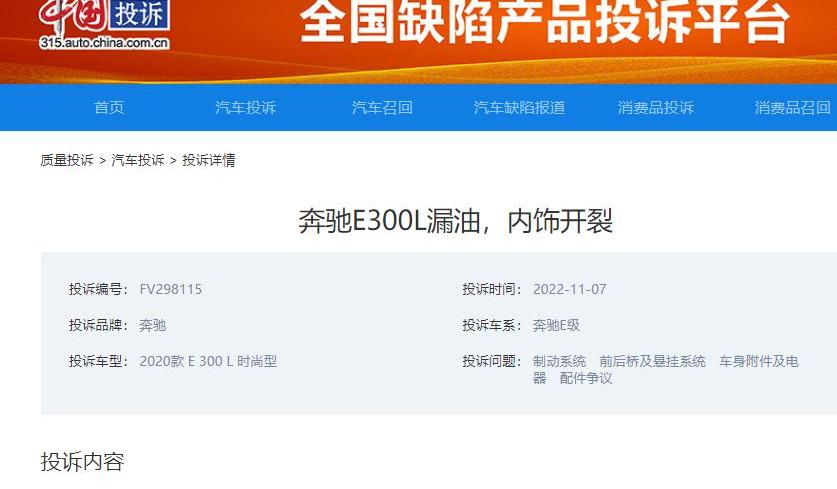
Task: Click the 奔驰E级 car series value
Action: click(x=556, y=325)
